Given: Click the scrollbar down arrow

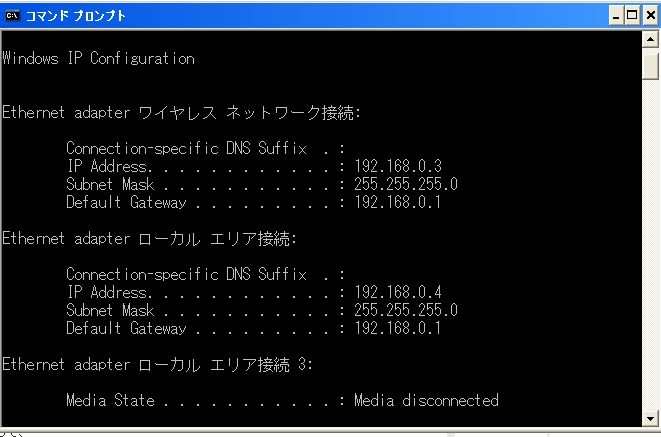Looking at the screenshot, I should pos(651,418).
